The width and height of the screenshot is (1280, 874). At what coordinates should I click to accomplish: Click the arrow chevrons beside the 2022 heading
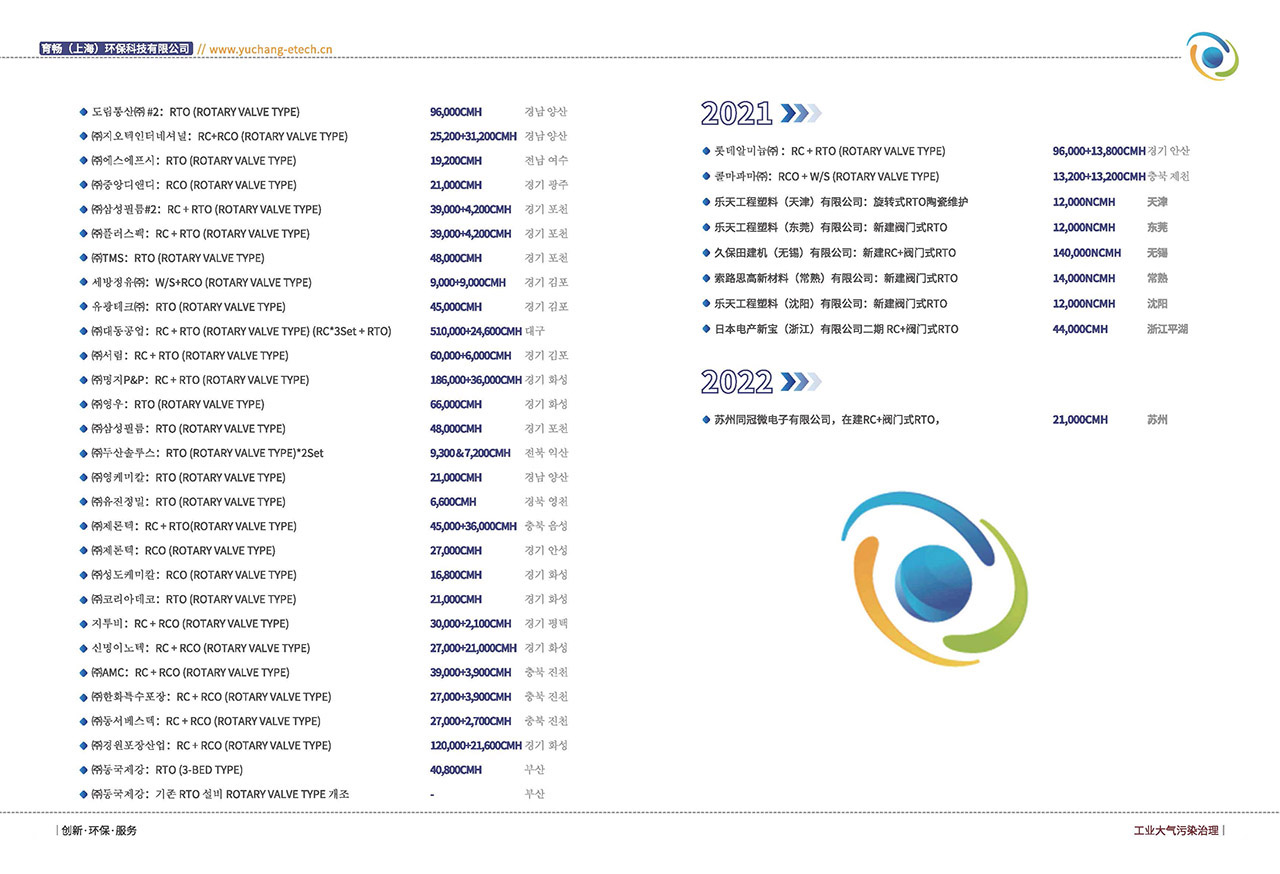[x=800, y=381]
